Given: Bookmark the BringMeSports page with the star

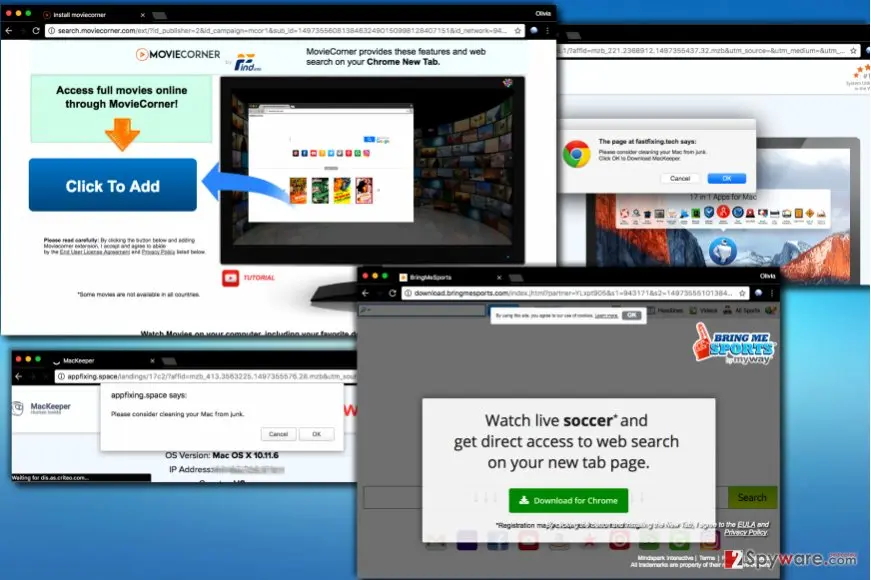Looking at the screenshot, I should pos(742,293).
